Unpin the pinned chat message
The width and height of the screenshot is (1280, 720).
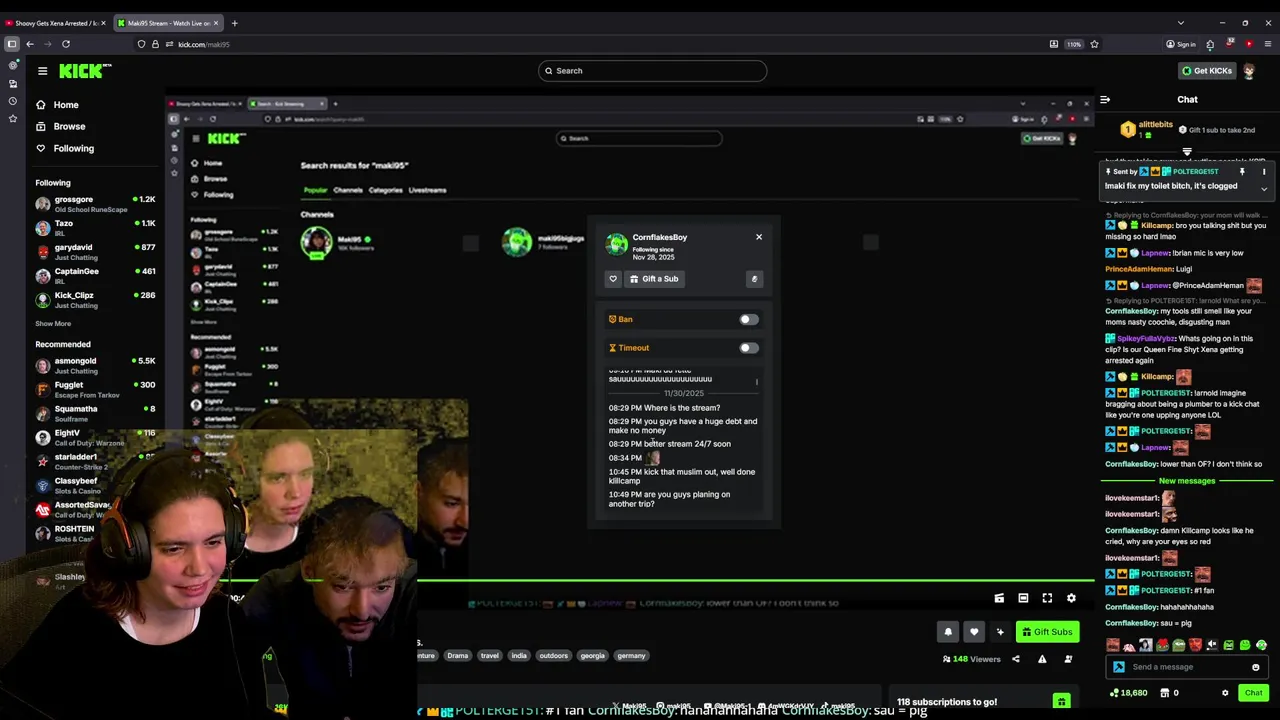click(x=1242, y=172)
